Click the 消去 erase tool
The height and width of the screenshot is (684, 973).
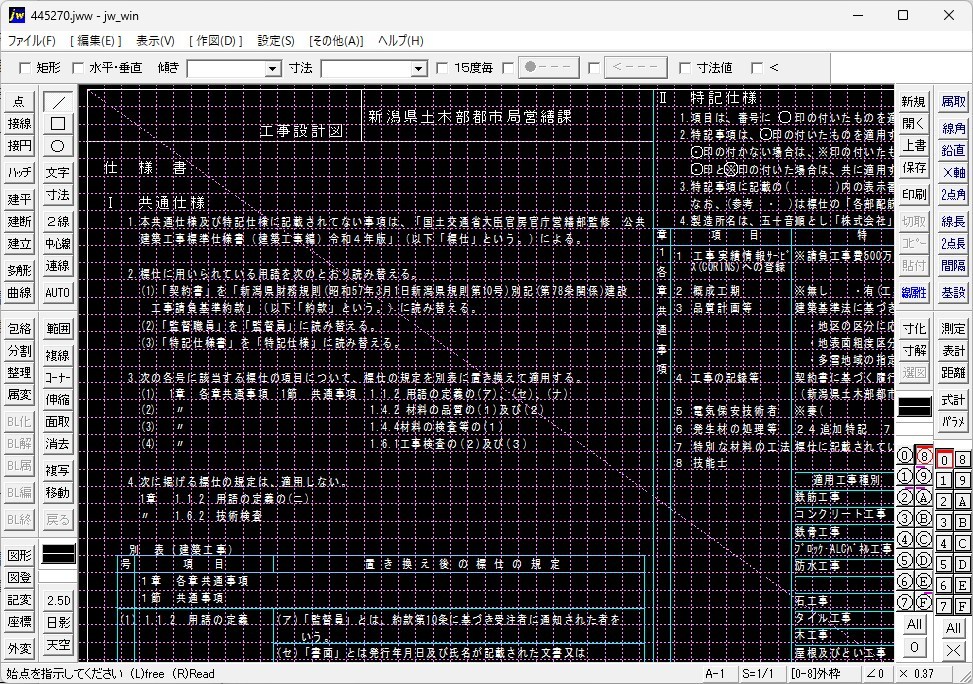58,444
